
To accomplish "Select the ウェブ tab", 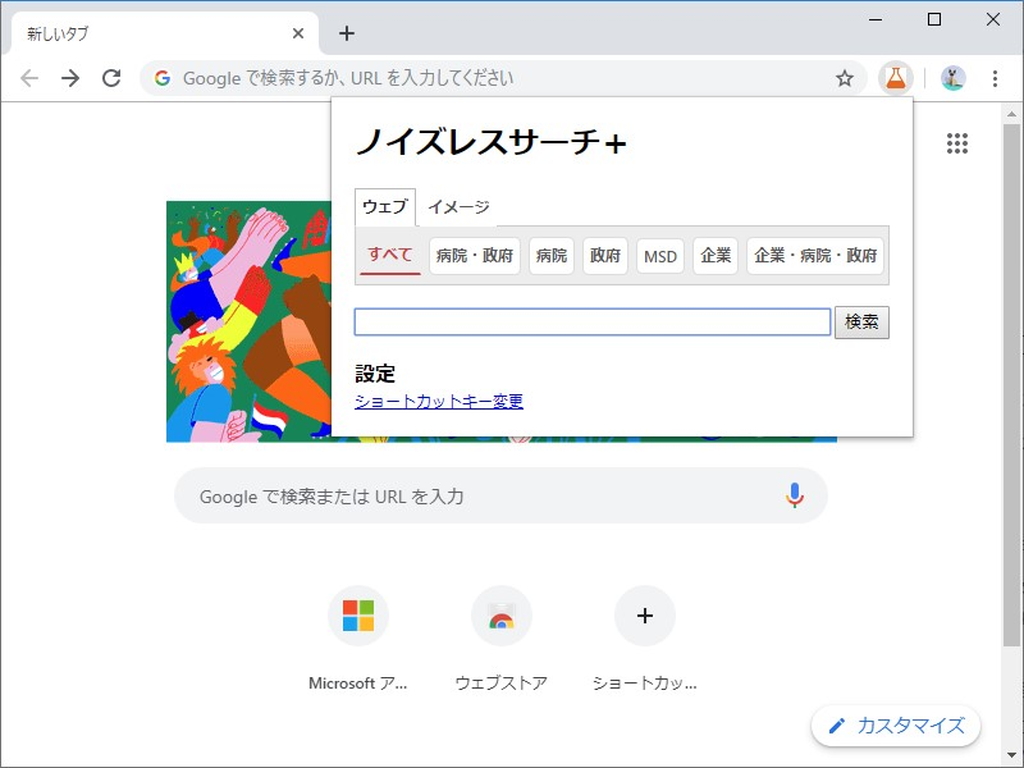I will [x=384, y=207].
